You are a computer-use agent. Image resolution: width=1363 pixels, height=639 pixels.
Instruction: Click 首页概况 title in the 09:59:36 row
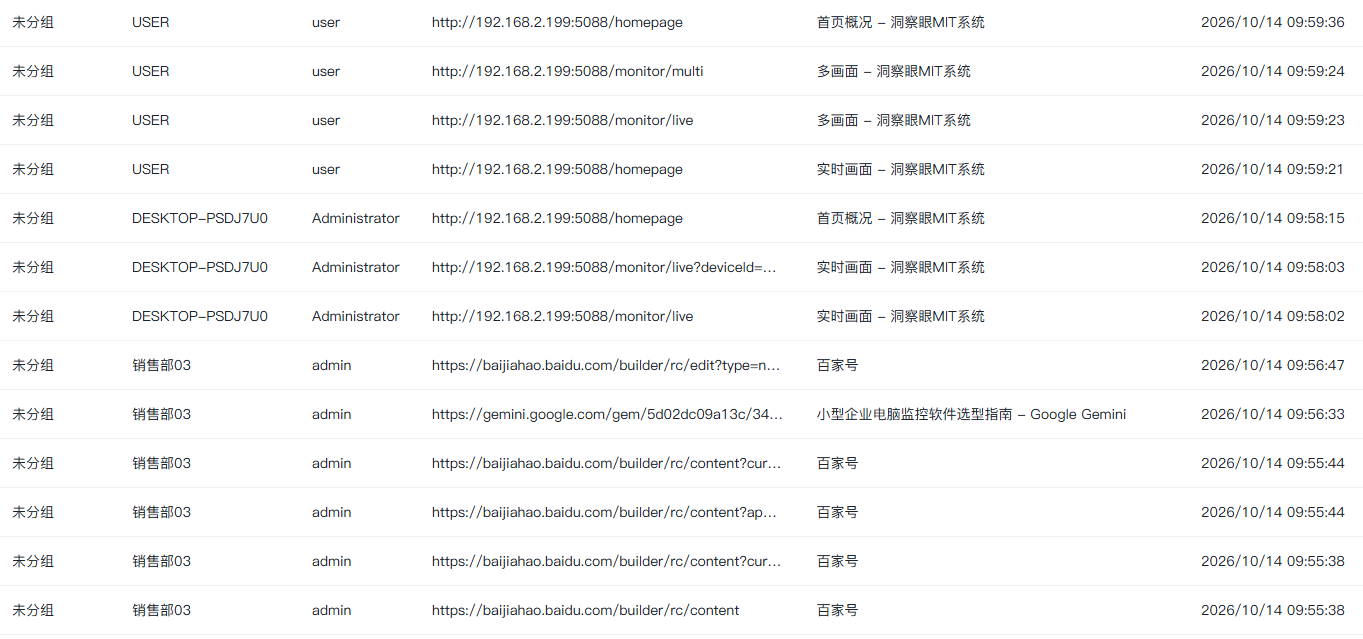pos(900,22)
